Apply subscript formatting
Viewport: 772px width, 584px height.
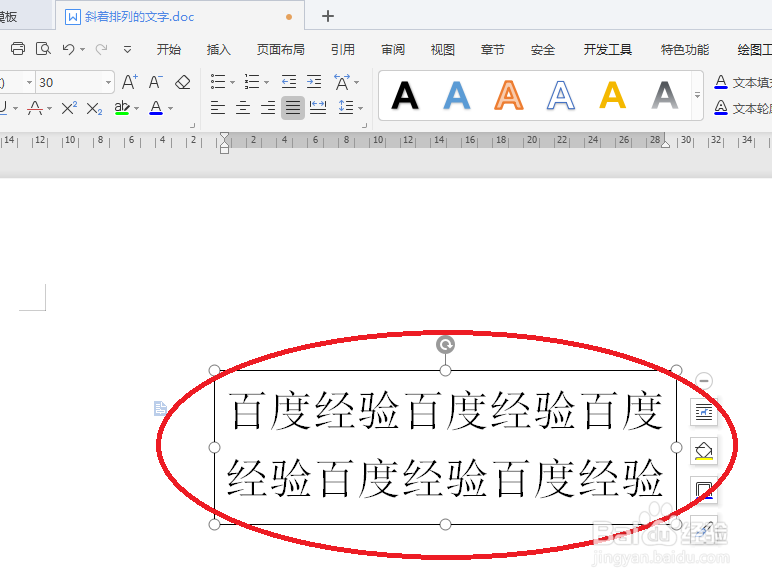(x=94, y=108)
